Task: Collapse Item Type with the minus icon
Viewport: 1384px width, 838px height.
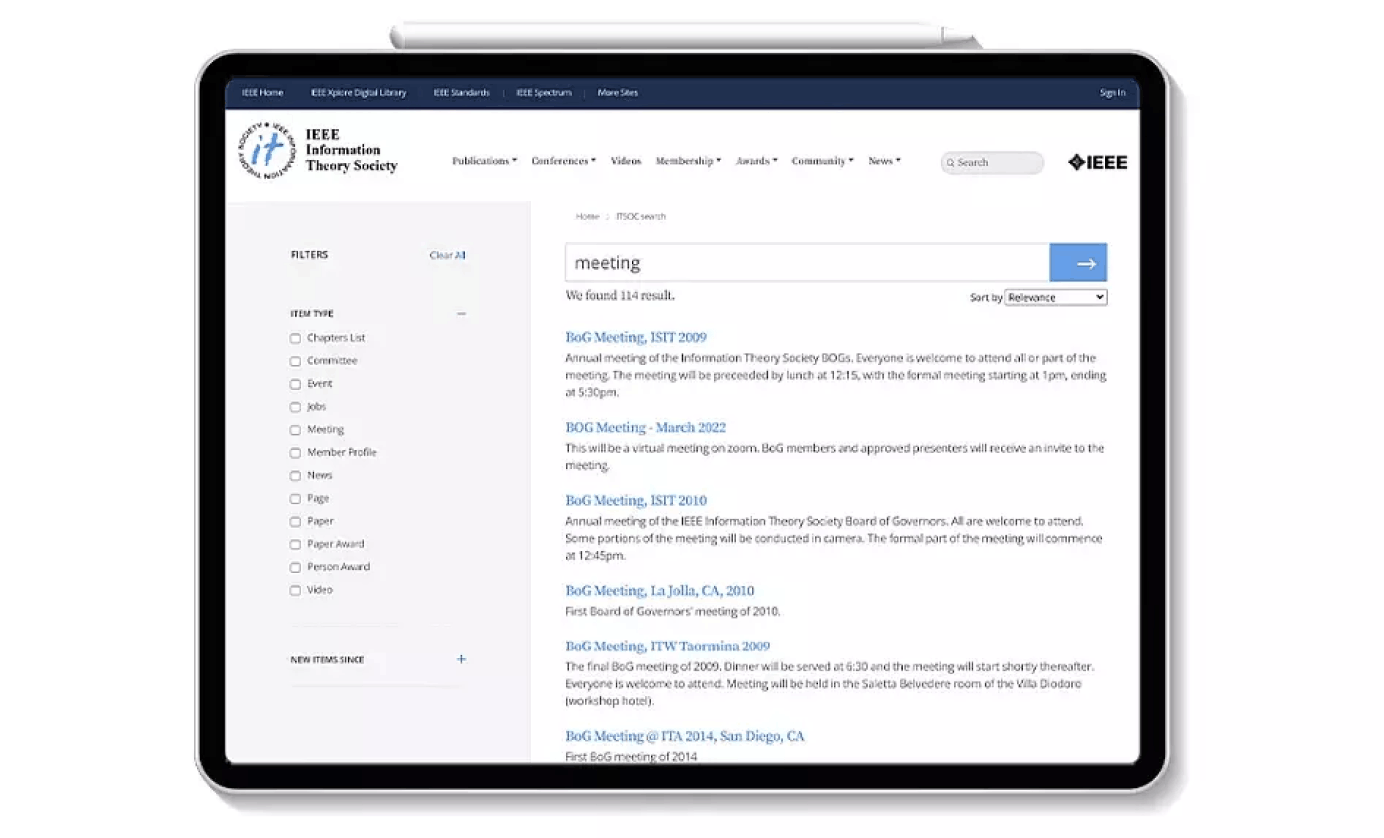Action: coord(461,314)
